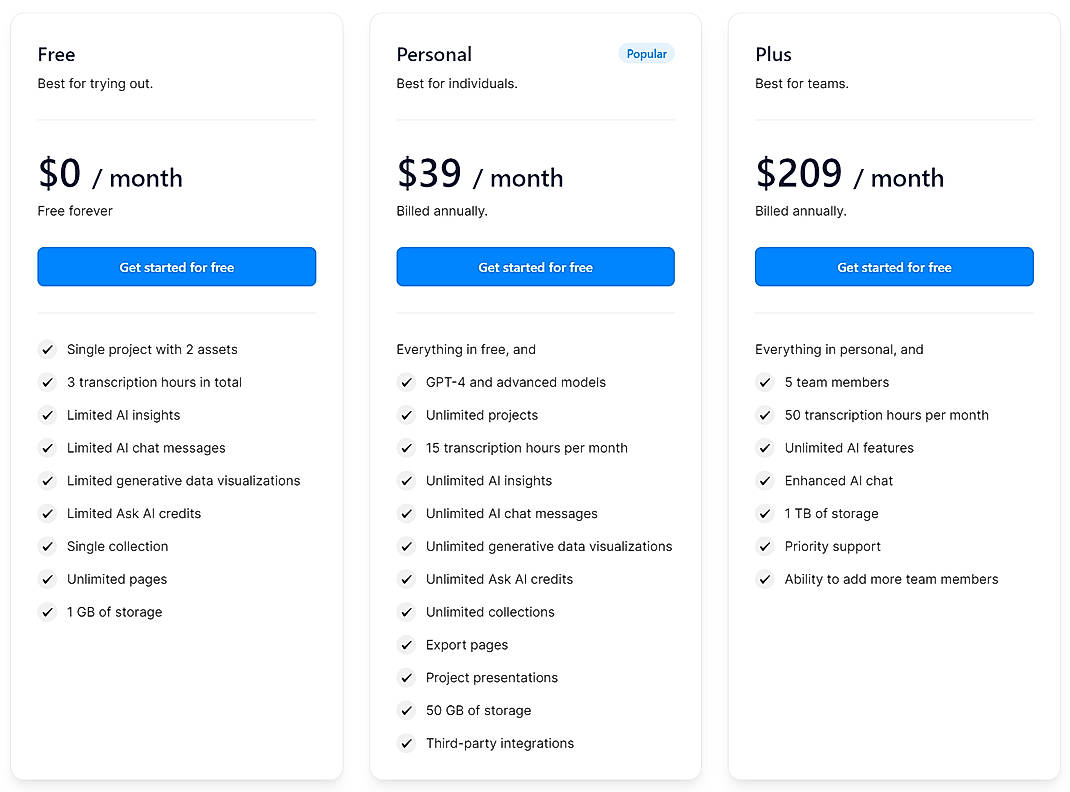Click the Popular badge on Personal plan
This screenshot has width=1070, height=792.
pyautogui.click(x=646, y=53)
